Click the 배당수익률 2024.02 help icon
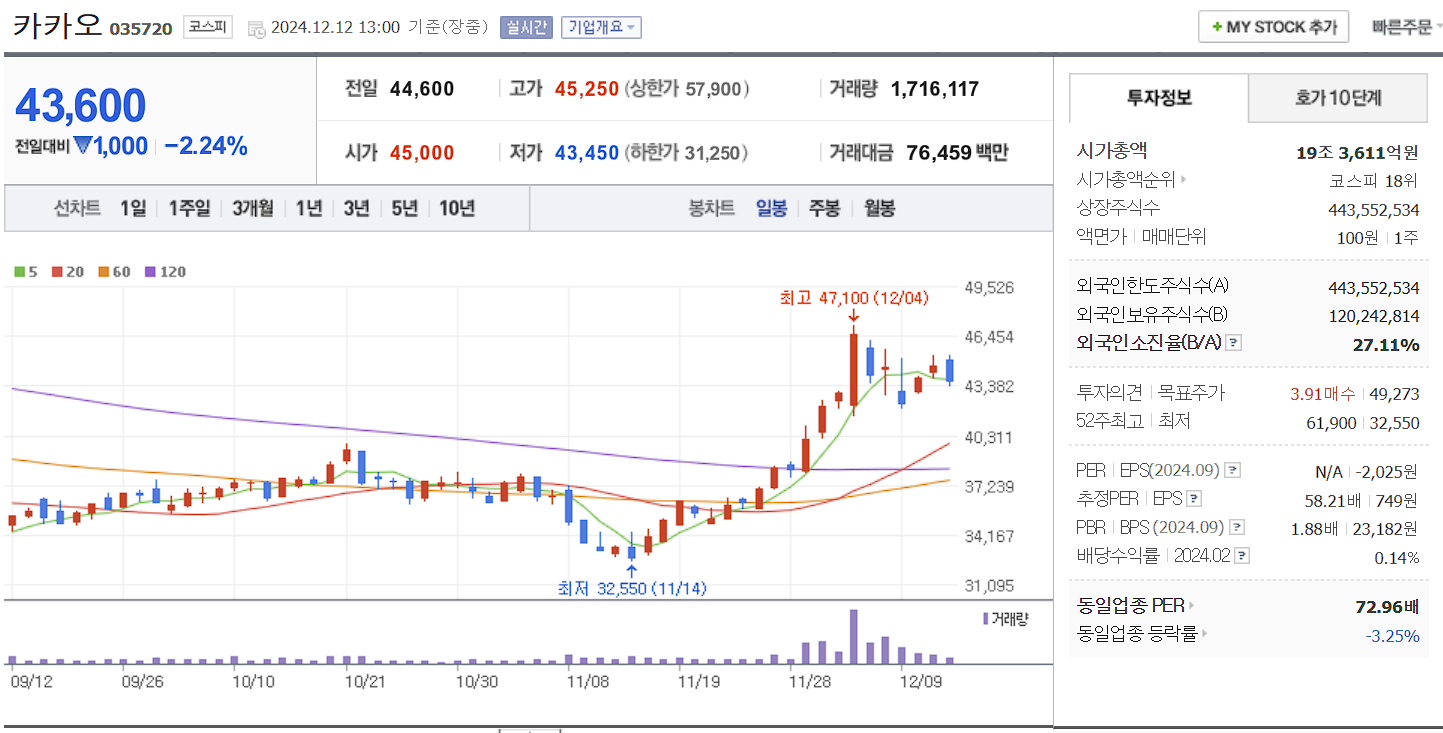The height and width of the screenshot is (733, 1443). [x=1241, y=555]
